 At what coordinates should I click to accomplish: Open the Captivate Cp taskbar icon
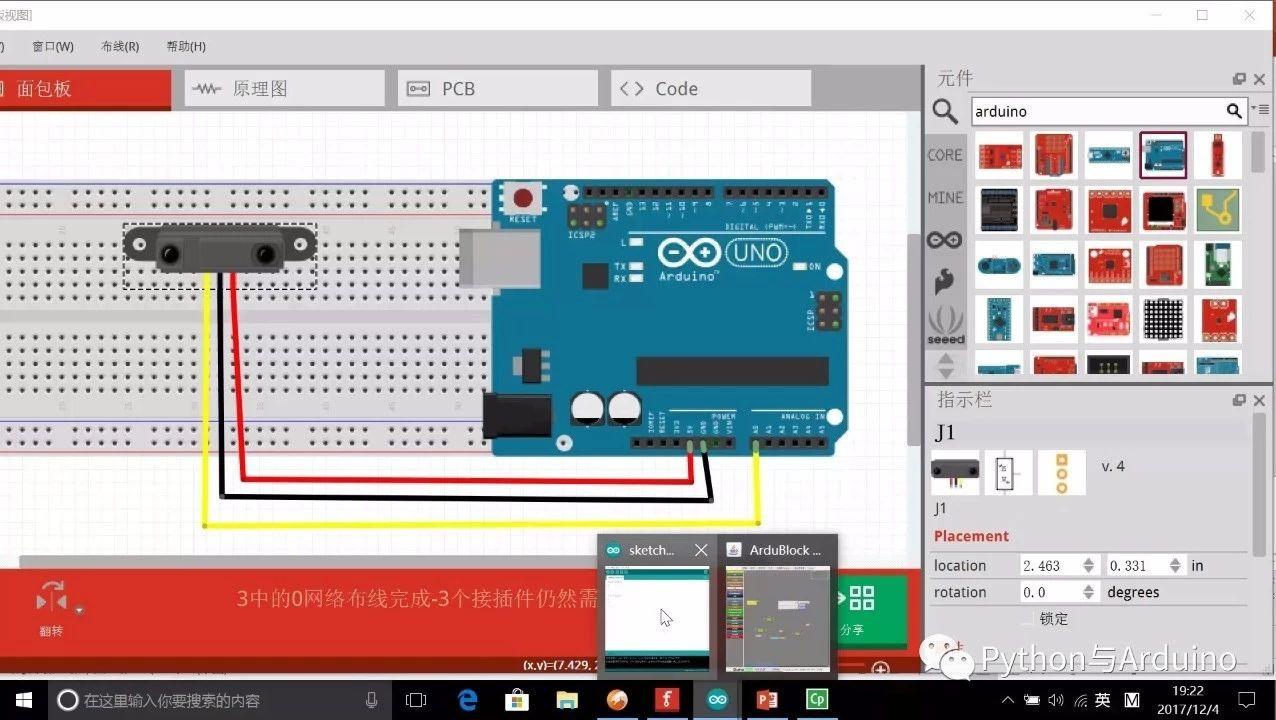click(x=817, y=700)
